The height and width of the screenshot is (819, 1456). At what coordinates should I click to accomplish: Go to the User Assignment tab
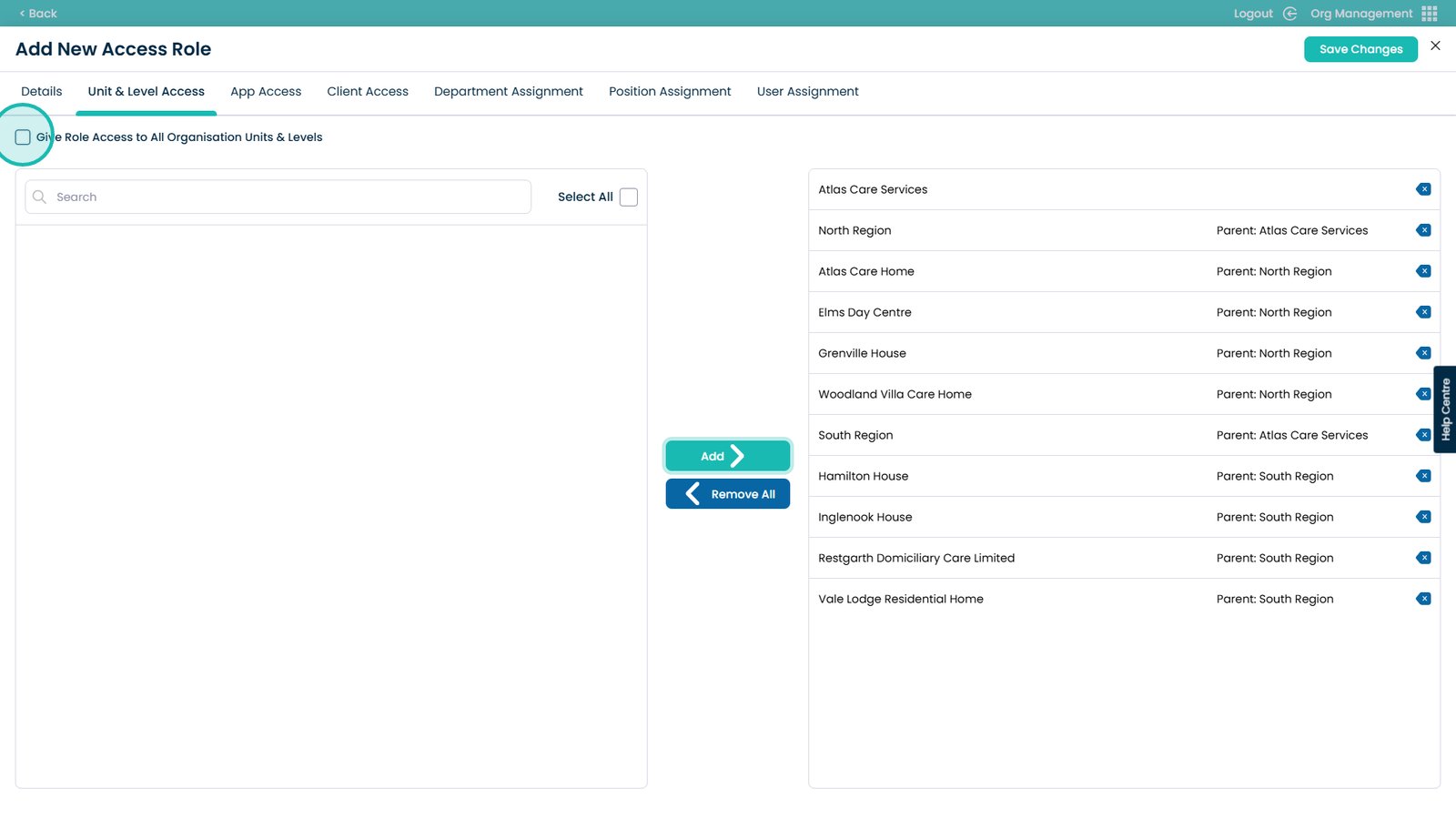807,92
